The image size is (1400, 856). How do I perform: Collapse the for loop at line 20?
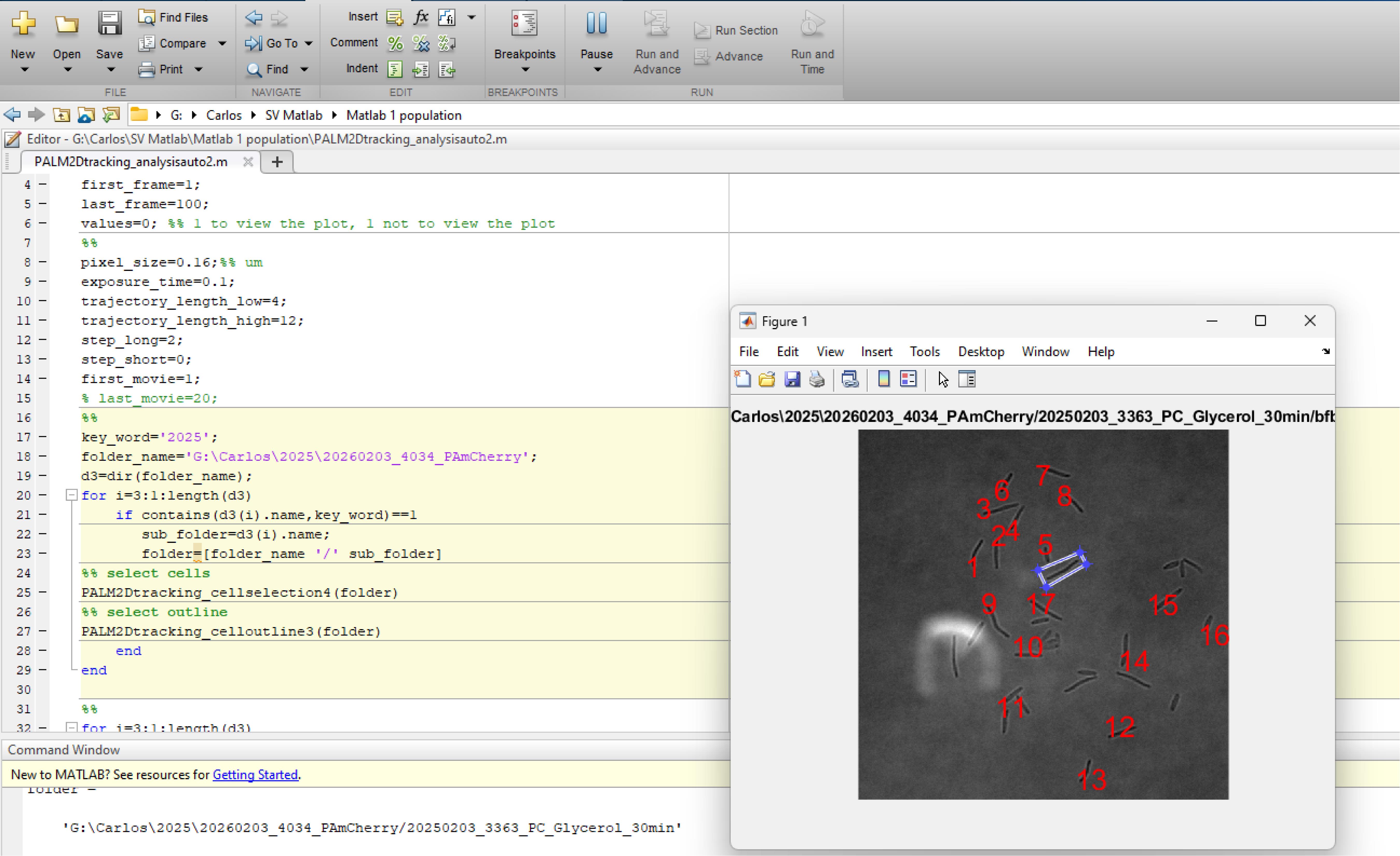click(71, 495)
